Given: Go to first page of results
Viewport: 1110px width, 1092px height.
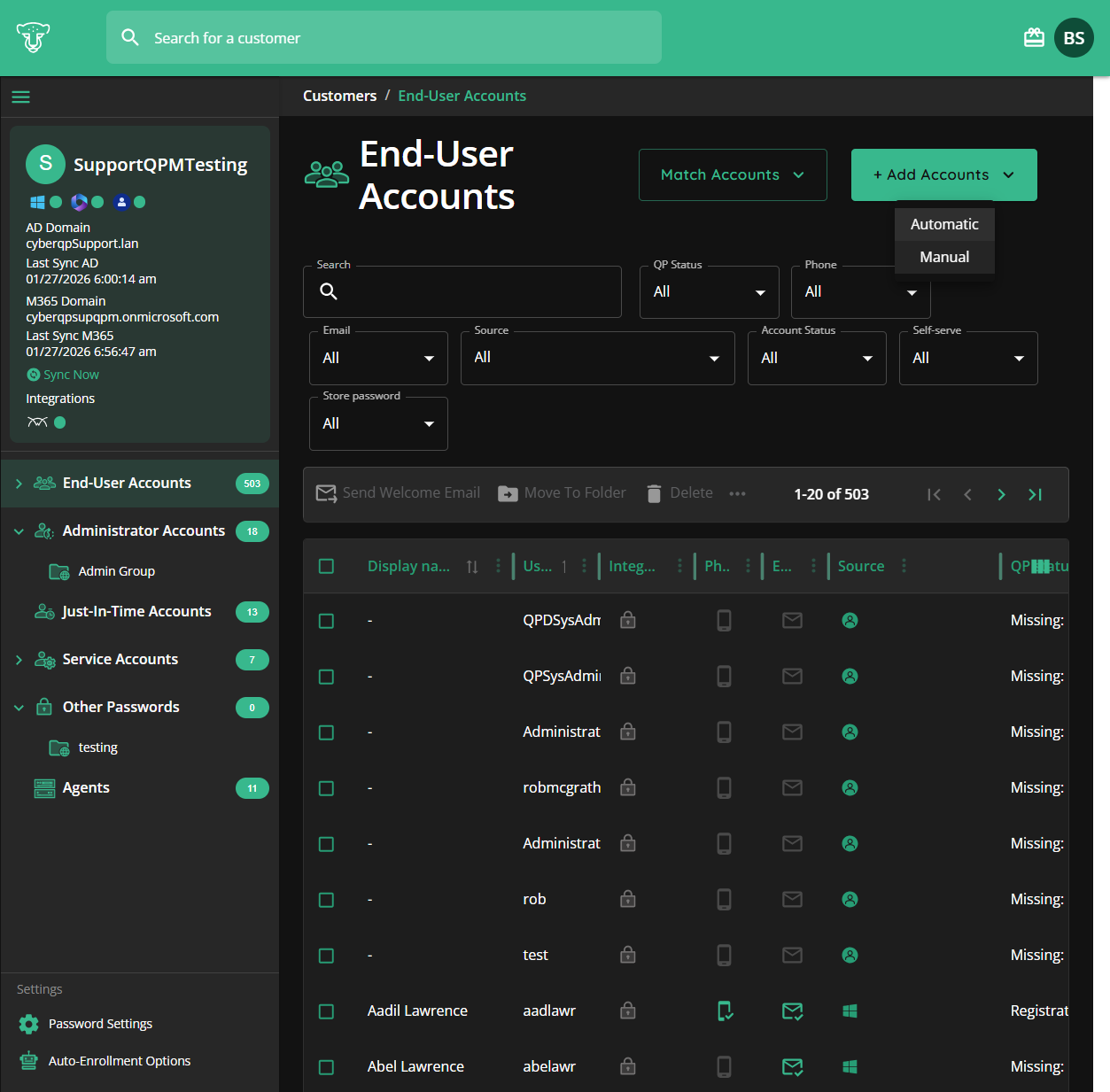Looking at the screenshot, I should tap(934, 494).
